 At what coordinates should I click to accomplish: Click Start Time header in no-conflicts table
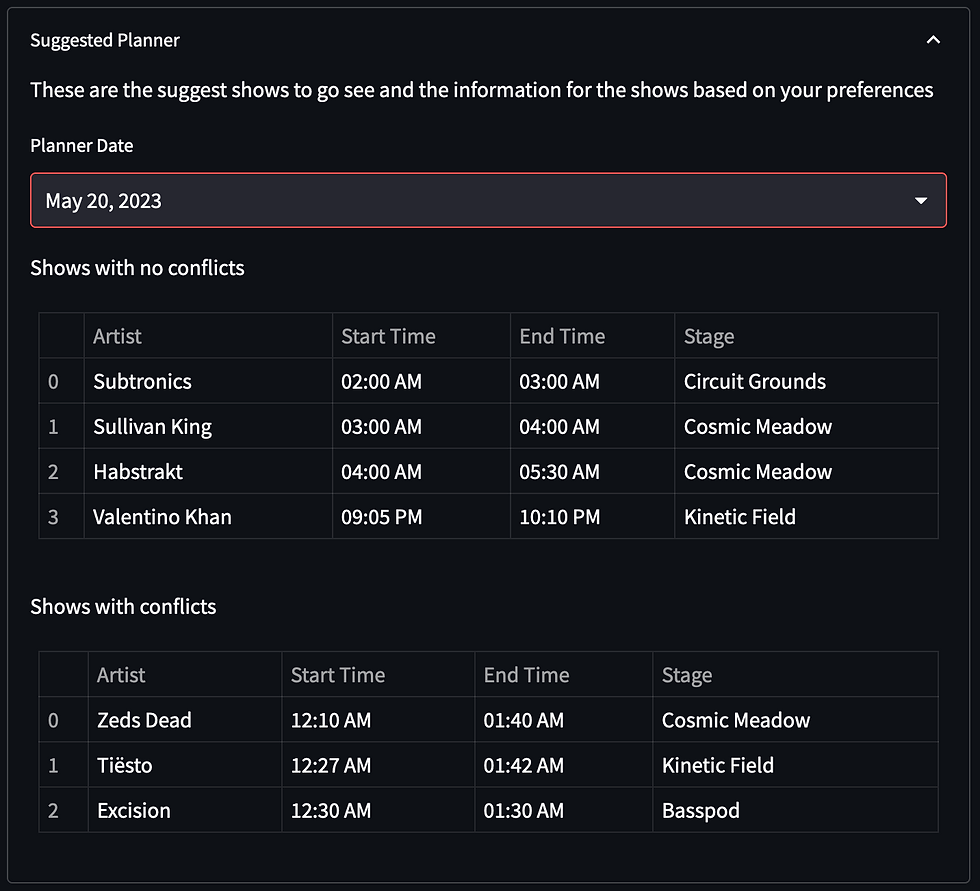pos(421,336)
